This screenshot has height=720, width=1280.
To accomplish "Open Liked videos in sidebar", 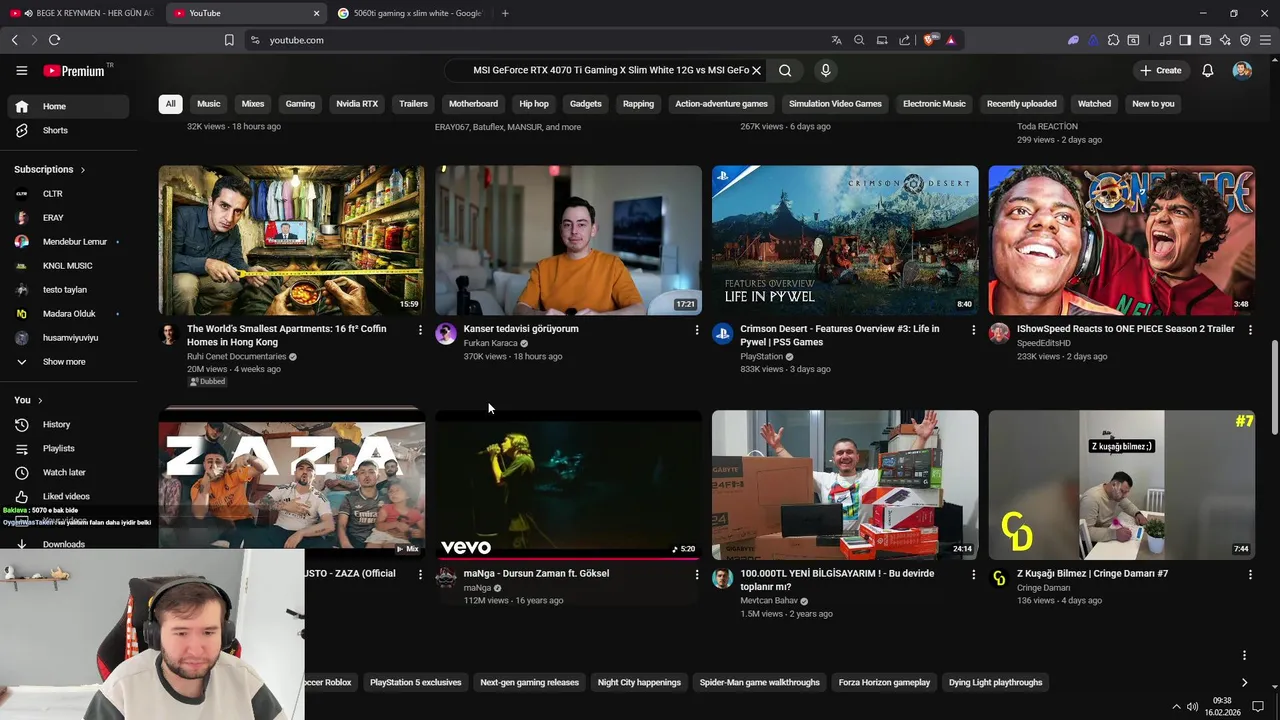I will click(70, 496).
